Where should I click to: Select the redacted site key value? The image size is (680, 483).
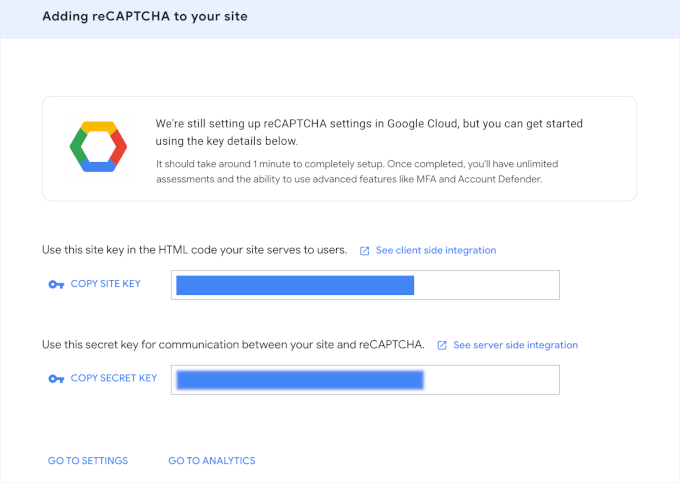pos(295,285)
